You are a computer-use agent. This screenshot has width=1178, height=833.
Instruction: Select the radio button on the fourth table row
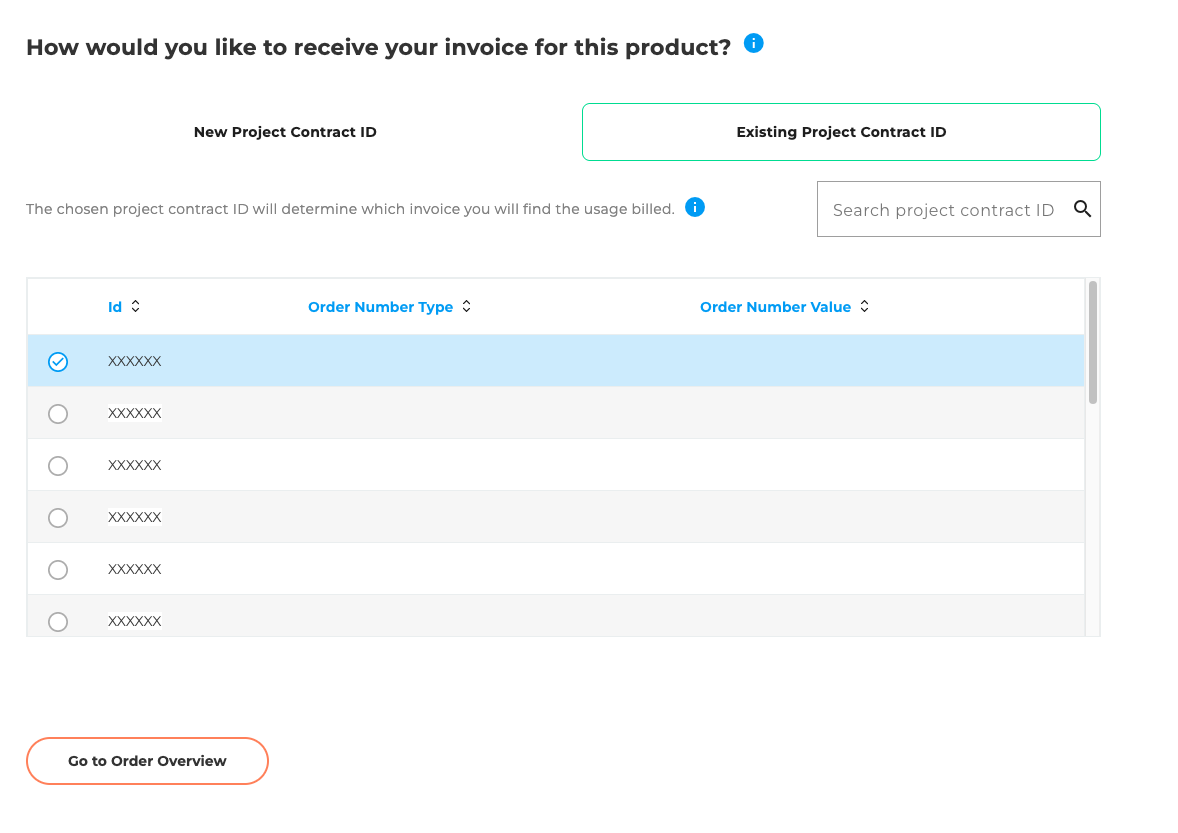tap(57, 517)
